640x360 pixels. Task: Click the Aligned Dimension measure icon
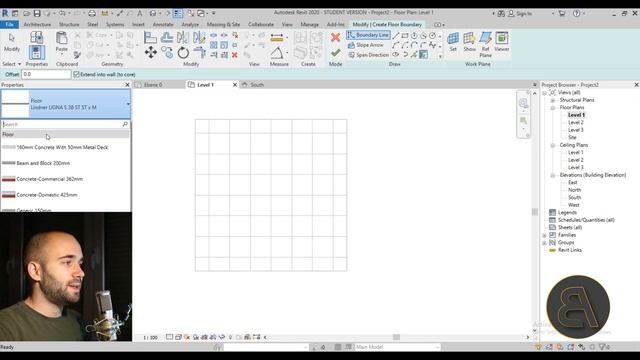coord(276,38)
